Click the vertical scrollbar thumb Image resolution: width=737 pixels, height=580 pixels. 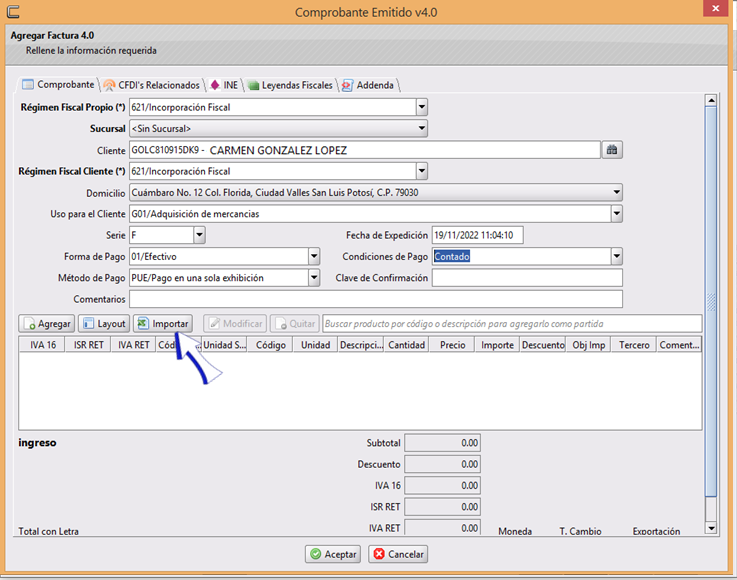[x=711, y=302]
